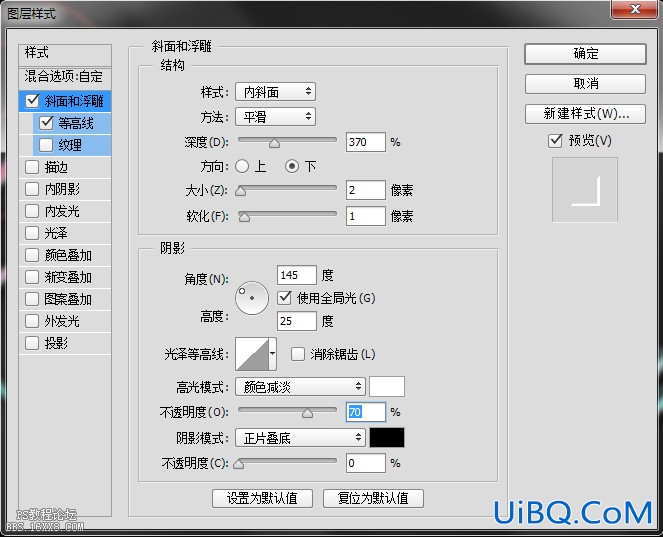663x537 pixels.
Task: Enable the 渐变叠加 checkbox
Action: 32,277
